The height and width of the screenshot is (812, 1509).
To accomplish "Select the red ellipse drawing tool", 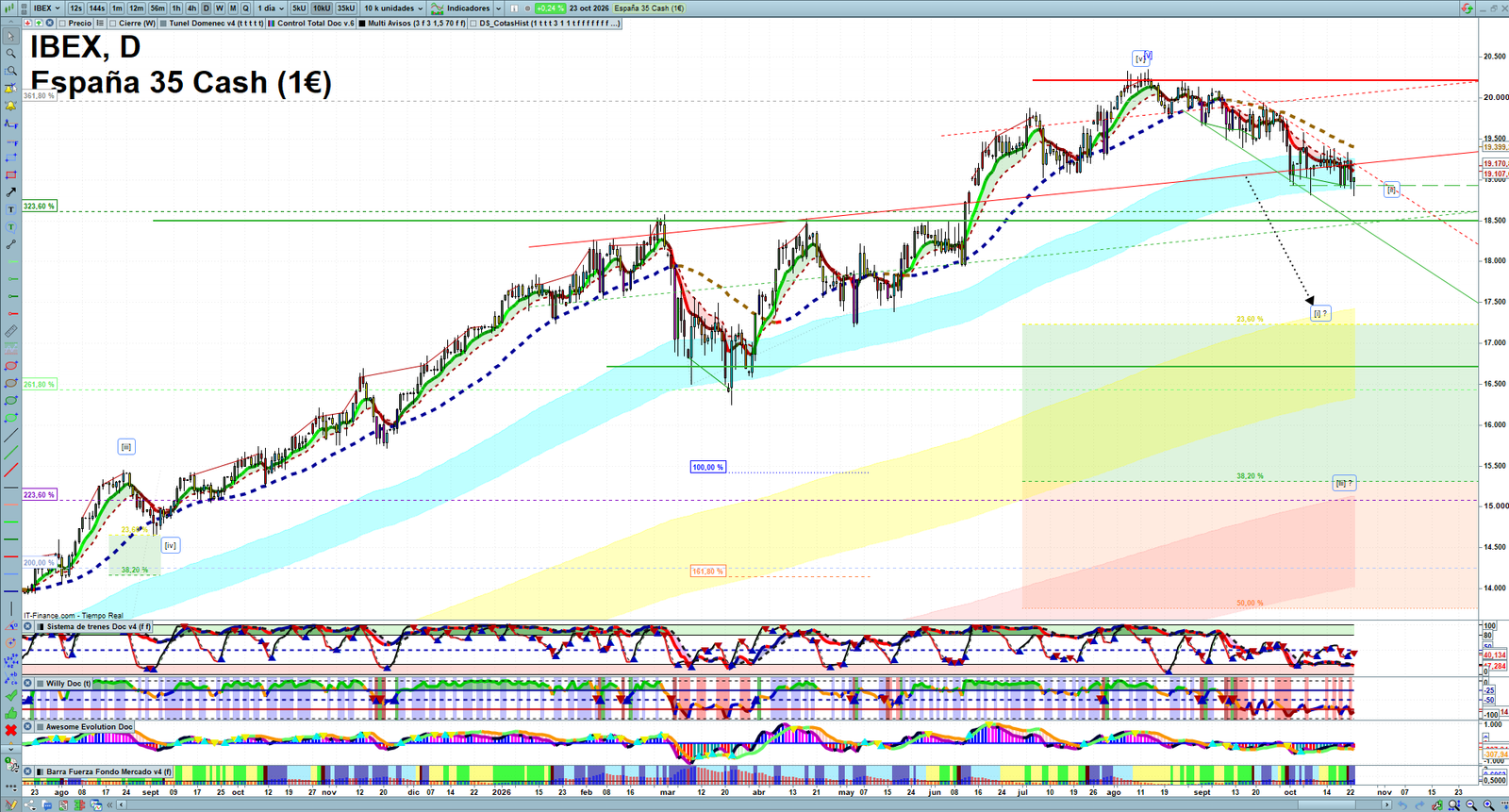I will coord(10,366).
